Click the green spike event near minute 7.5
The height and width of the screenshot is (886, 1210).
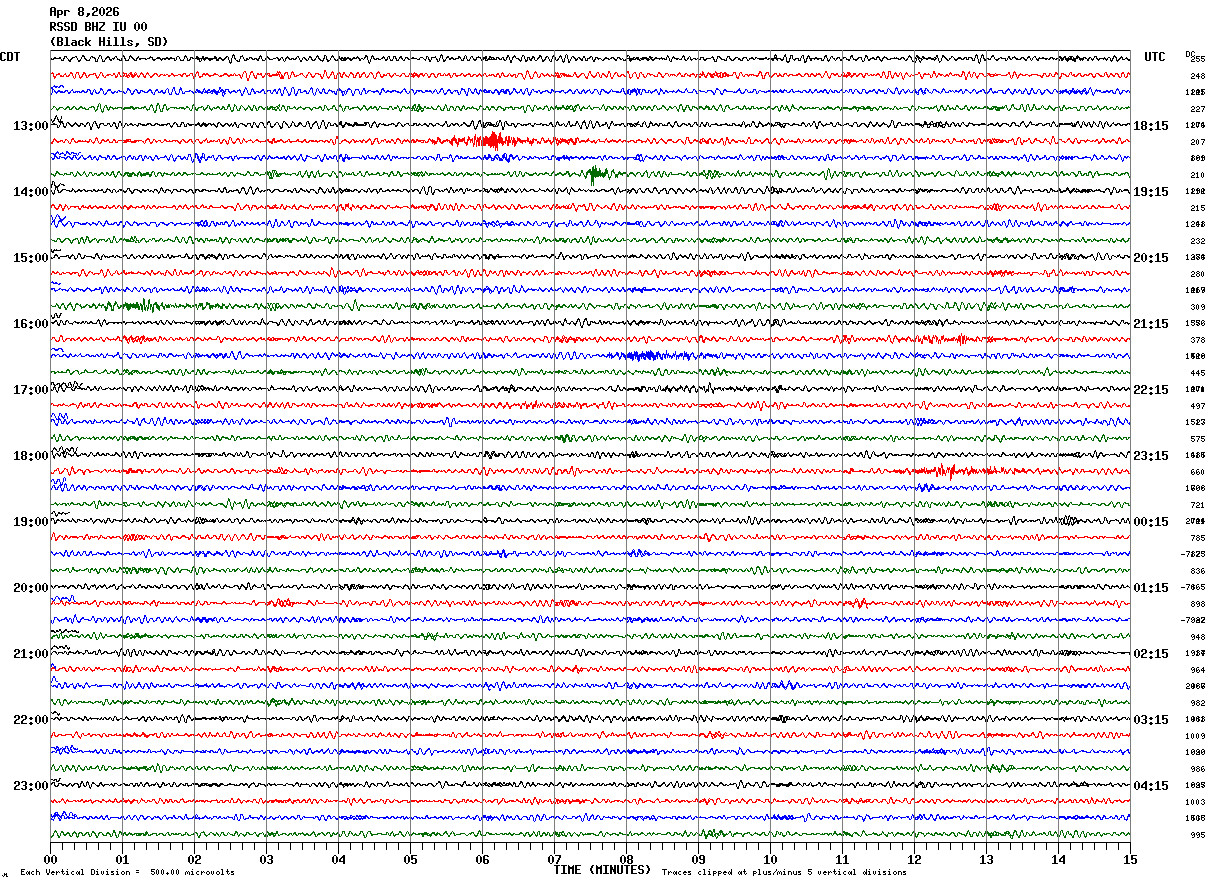pos(597,175)
